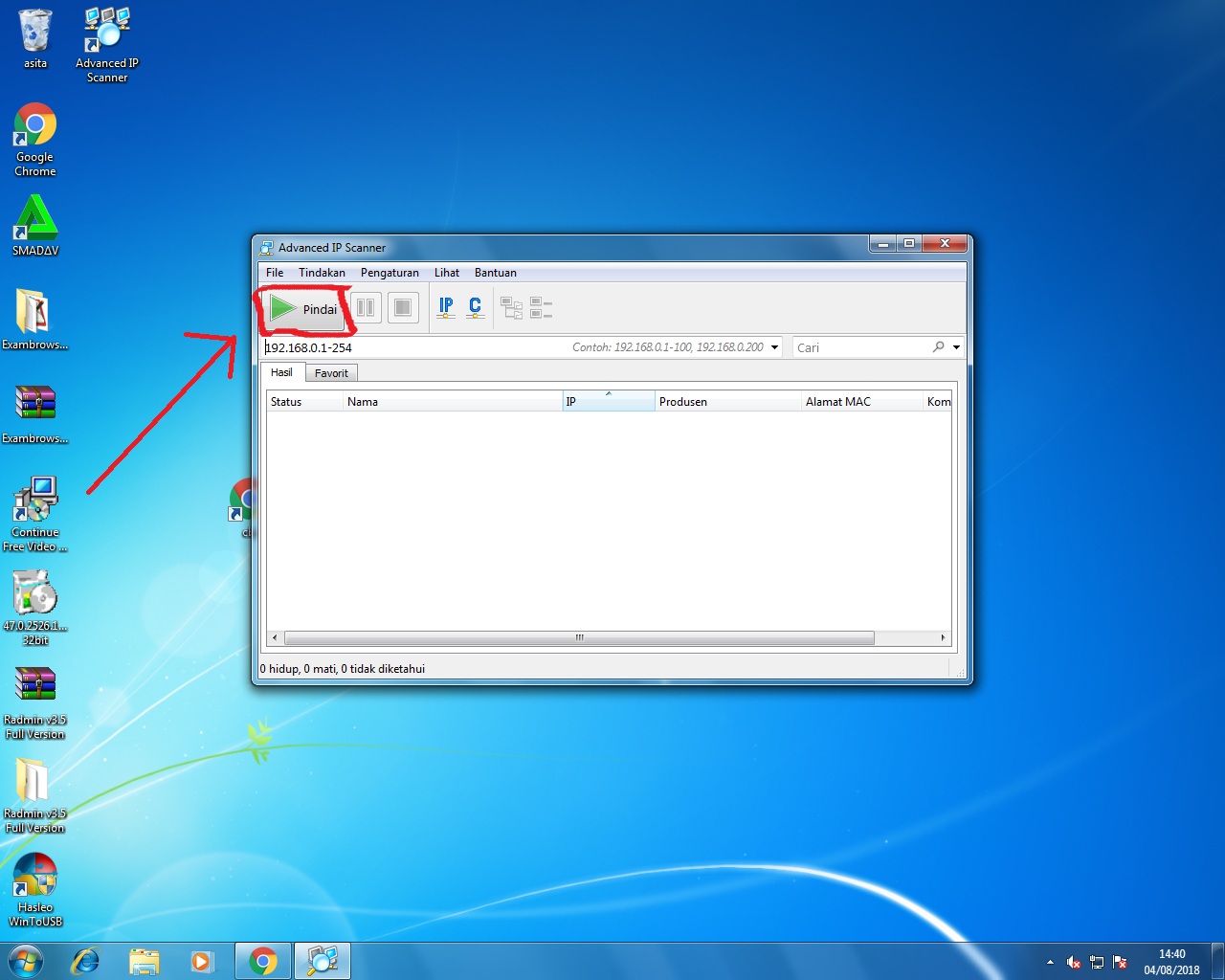Screen dimensions: 1225x980
Task: Click the expand all tree icon
Action: (511, 308)
